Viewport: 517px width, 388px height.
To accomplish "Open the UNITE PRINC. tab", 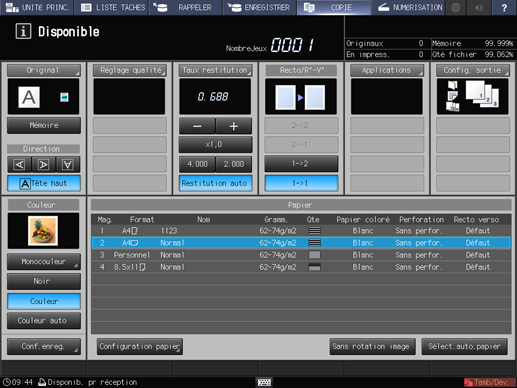I will point(37,7).
